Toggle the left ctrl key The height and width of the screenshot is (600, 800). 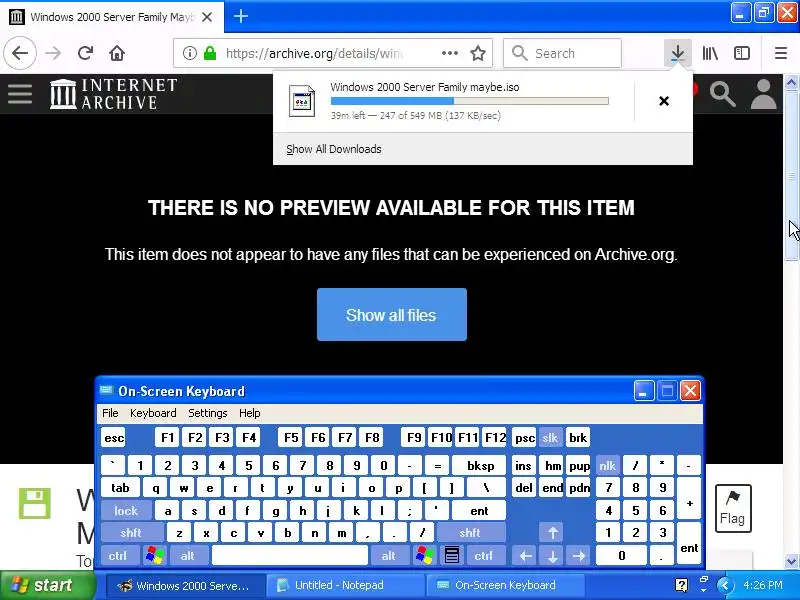point(119,556)
